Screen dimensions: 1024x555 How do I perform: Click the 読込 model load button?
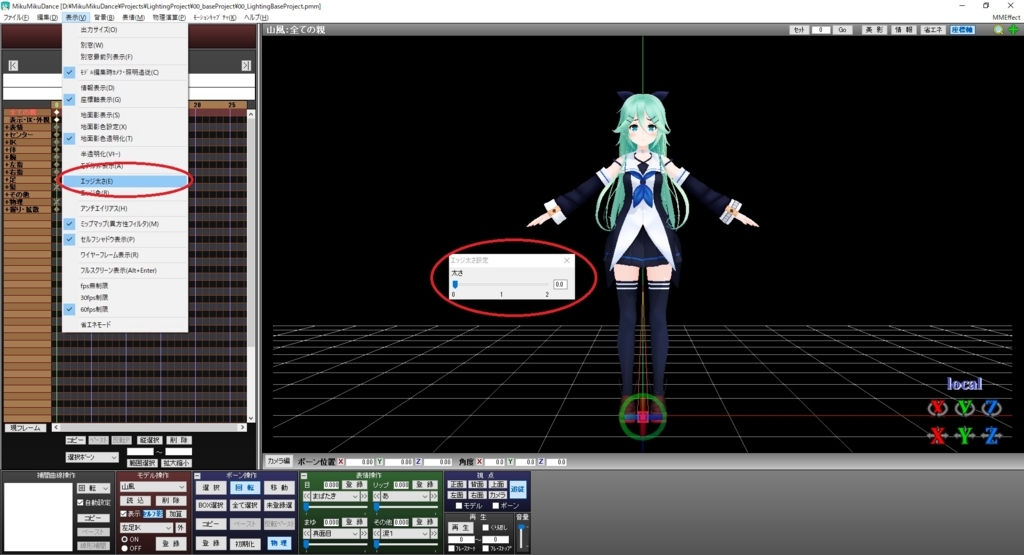point(135,501)
